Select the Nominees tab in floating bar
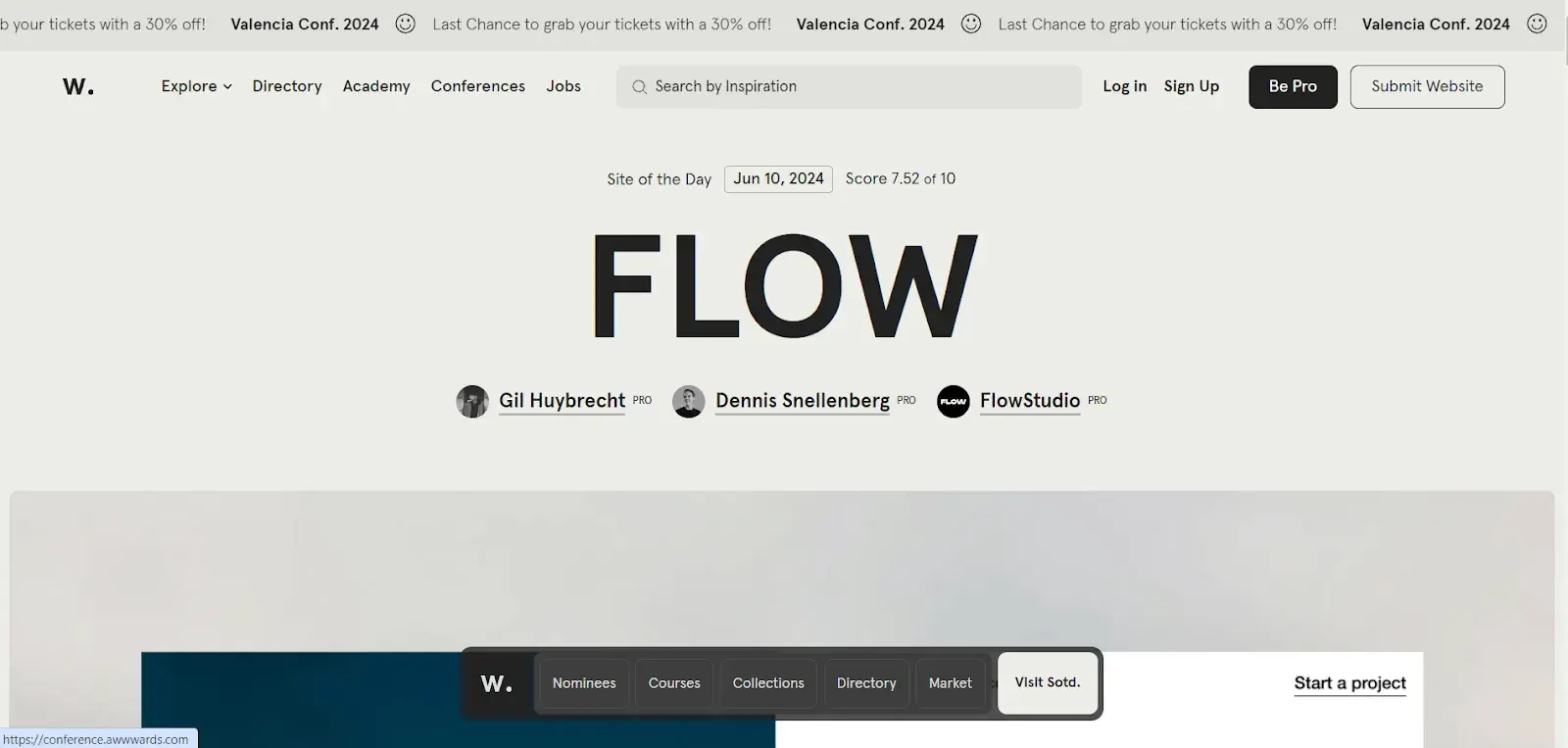This screenshot has height=748, width=1568. pyautogui.click(x=584, y=683)
